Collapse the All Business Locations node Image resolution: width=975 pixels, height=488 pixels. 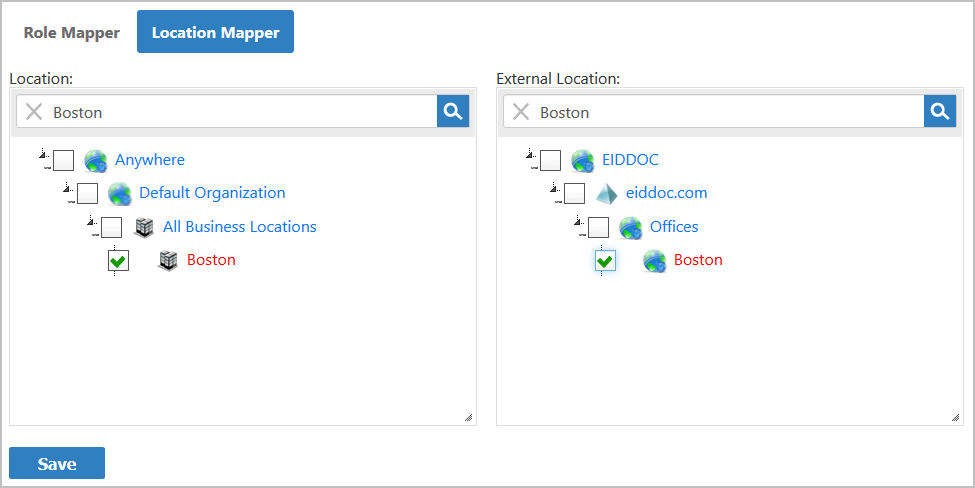point(91,223)
